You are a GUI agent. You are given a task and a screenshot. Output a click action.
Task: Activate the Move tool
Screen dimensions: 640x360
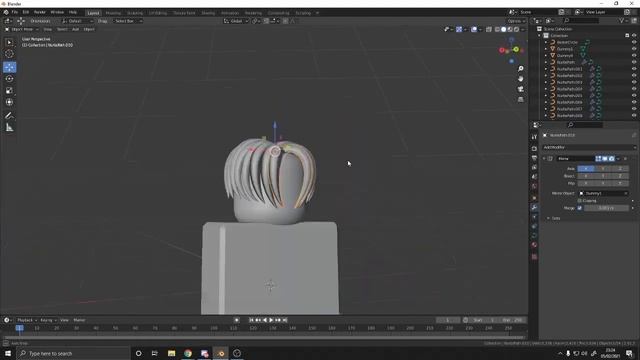point(9,67)
